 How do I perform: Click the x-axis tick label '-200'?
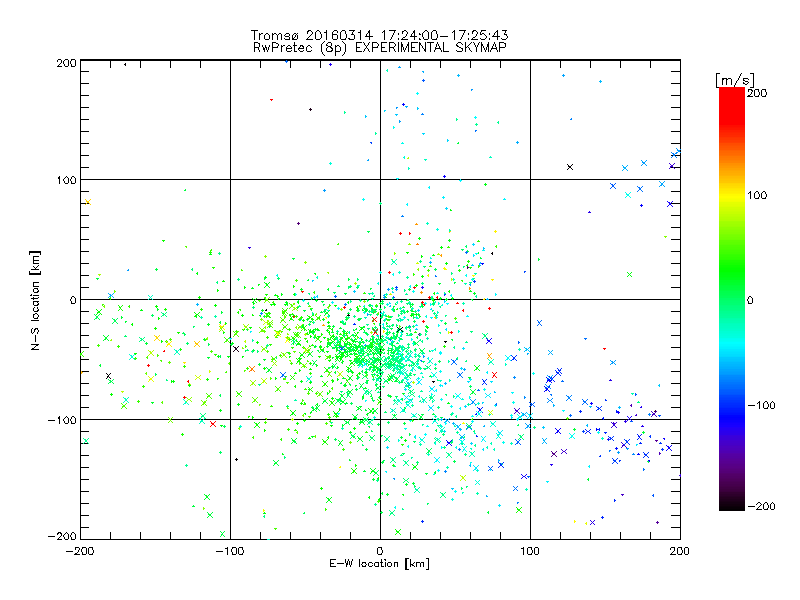point(80,551)
